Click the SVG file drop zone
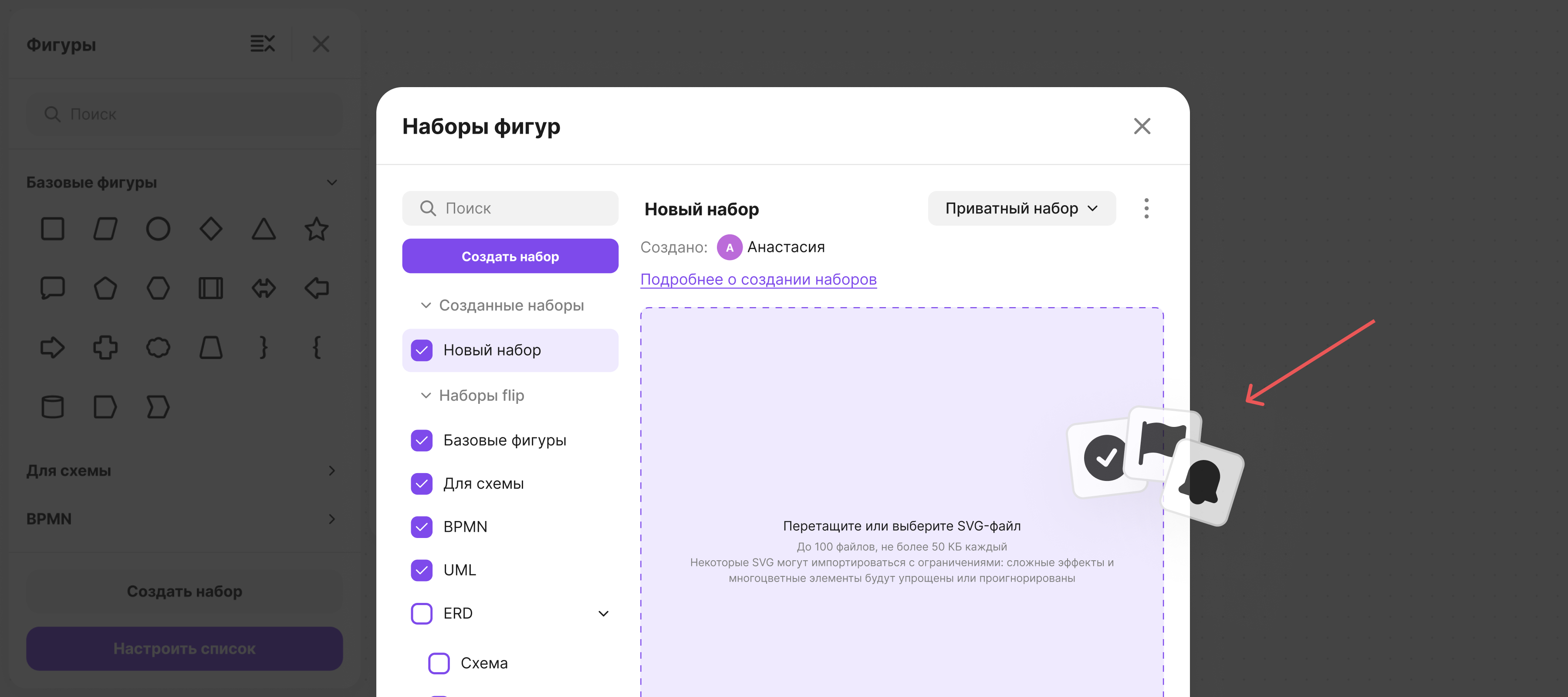 [x=902, y=502]
